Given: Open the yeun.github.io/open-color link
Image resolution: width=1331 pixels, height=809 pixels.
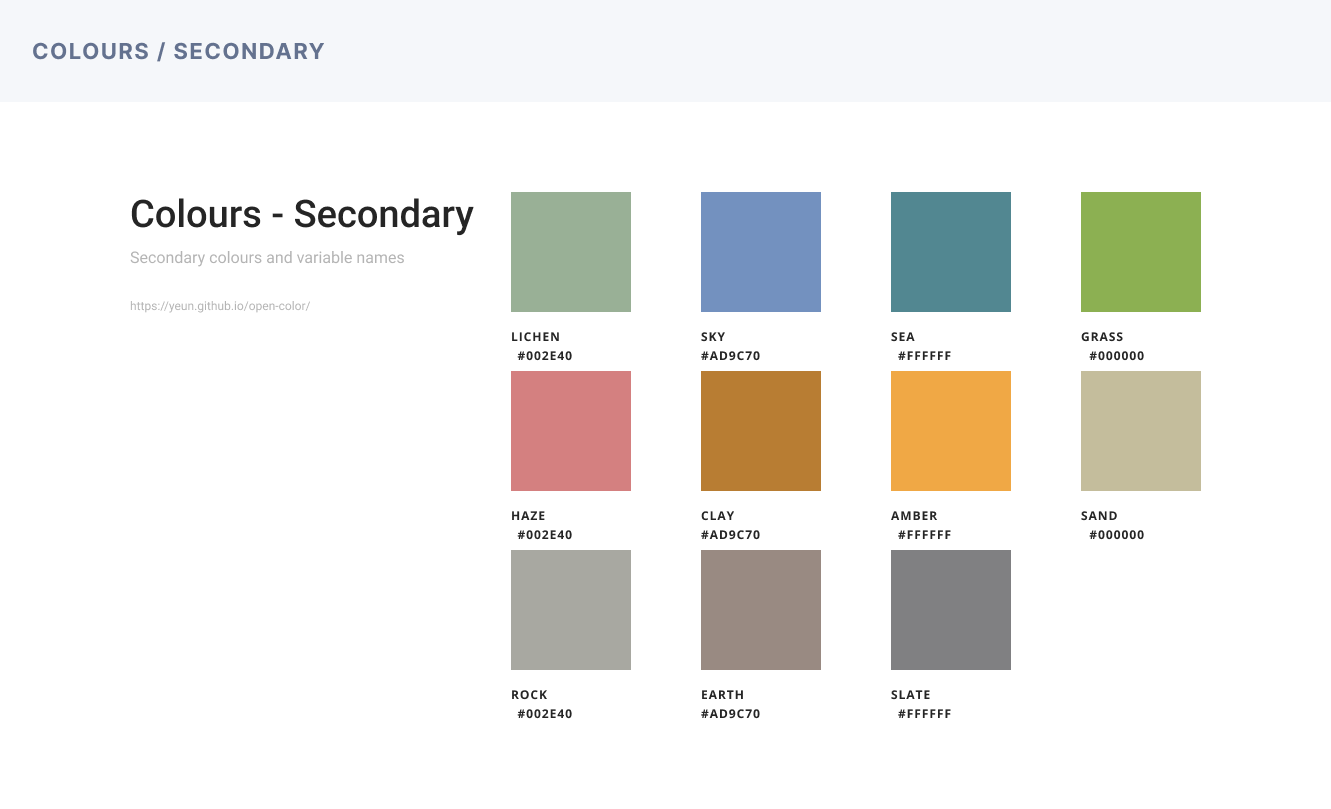Looking at the screenshot, I should coord(220,306).
